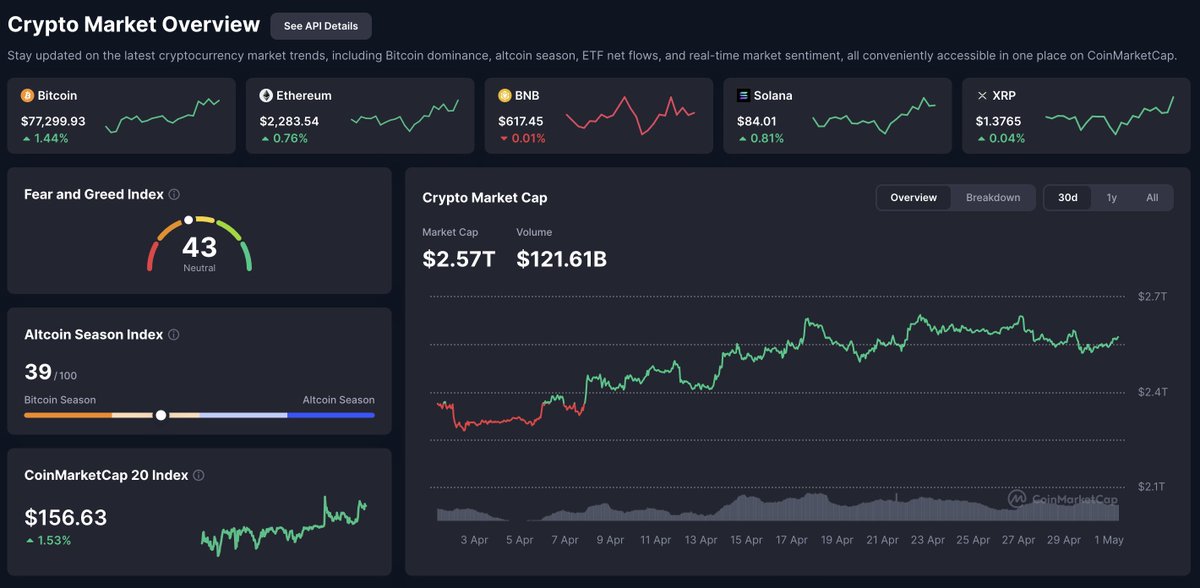Click the $2.7T axis label
The image size is (1200, 588).
[1153, 297]
